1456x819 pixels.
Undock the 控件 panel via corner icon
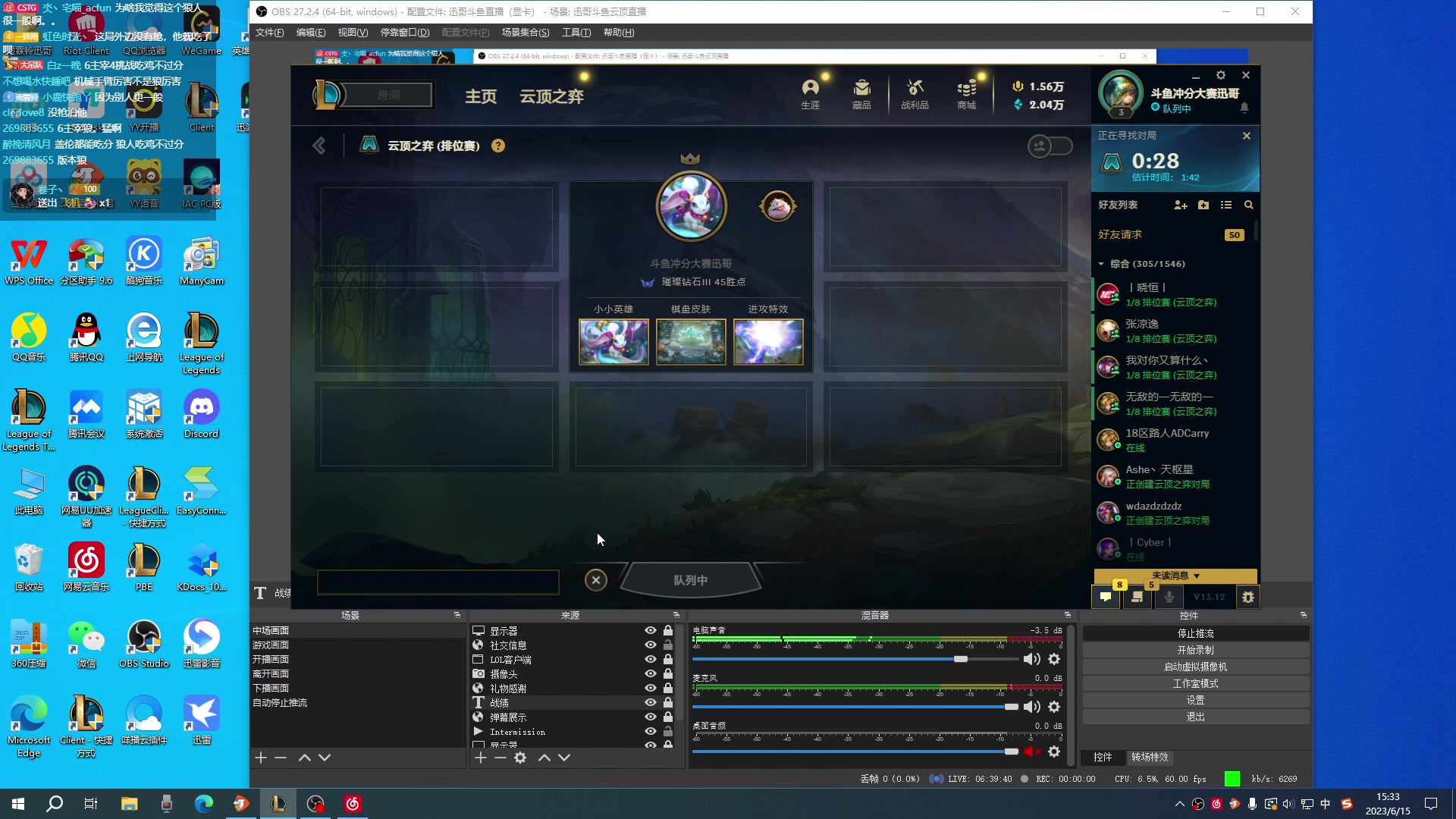(x=1304, y=615)
